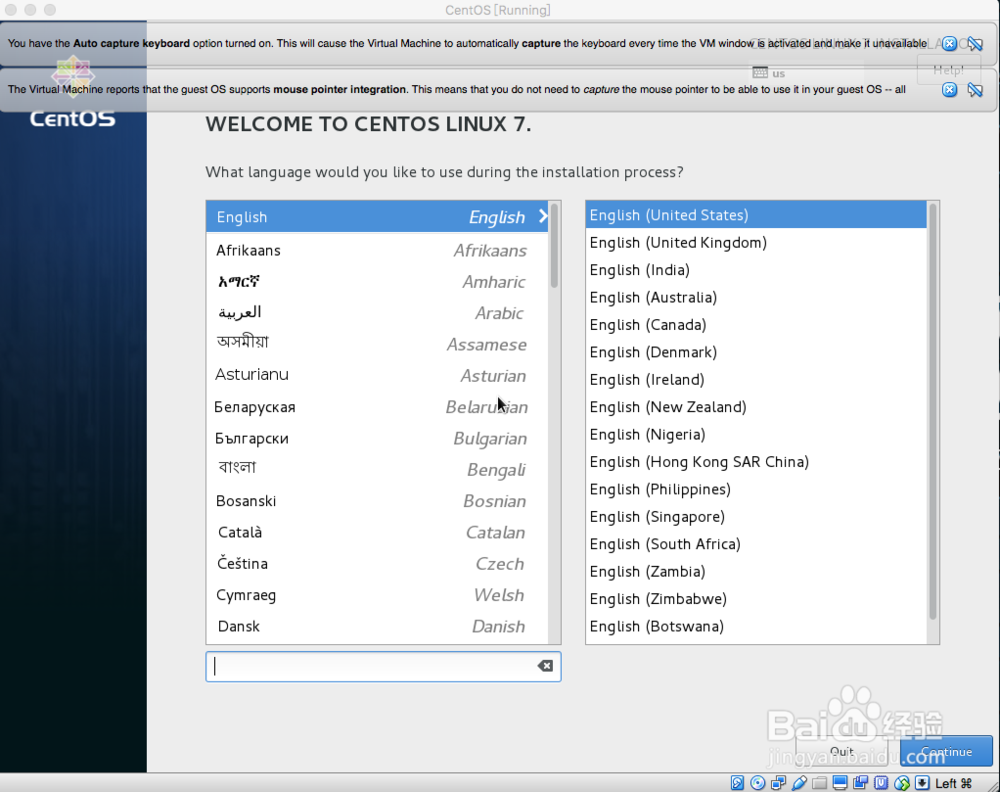This screenshot has height=792, width=1000.
Task: Select the English language row
Action: click(377, 217)
